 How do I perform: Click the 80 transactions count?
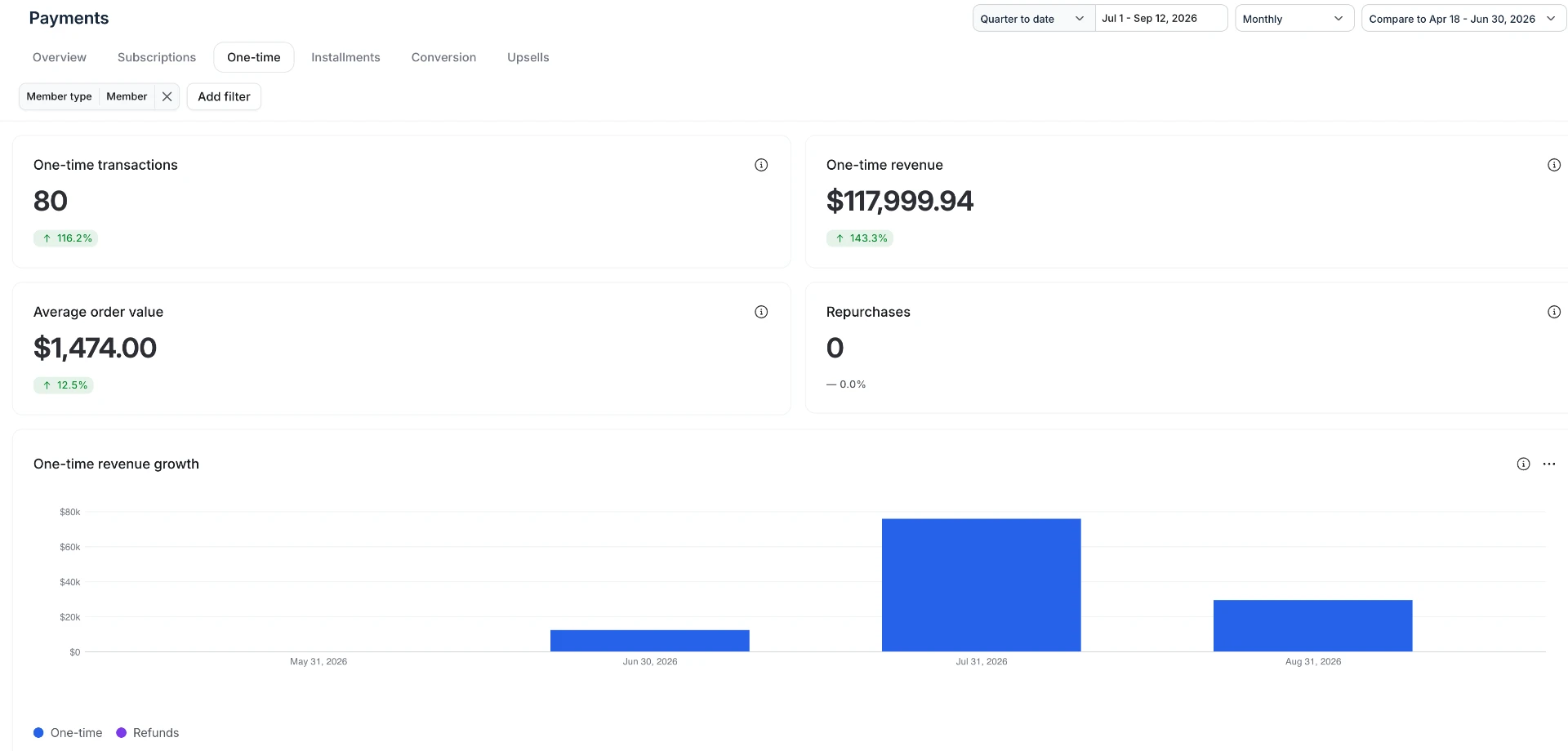pos(51,201)
